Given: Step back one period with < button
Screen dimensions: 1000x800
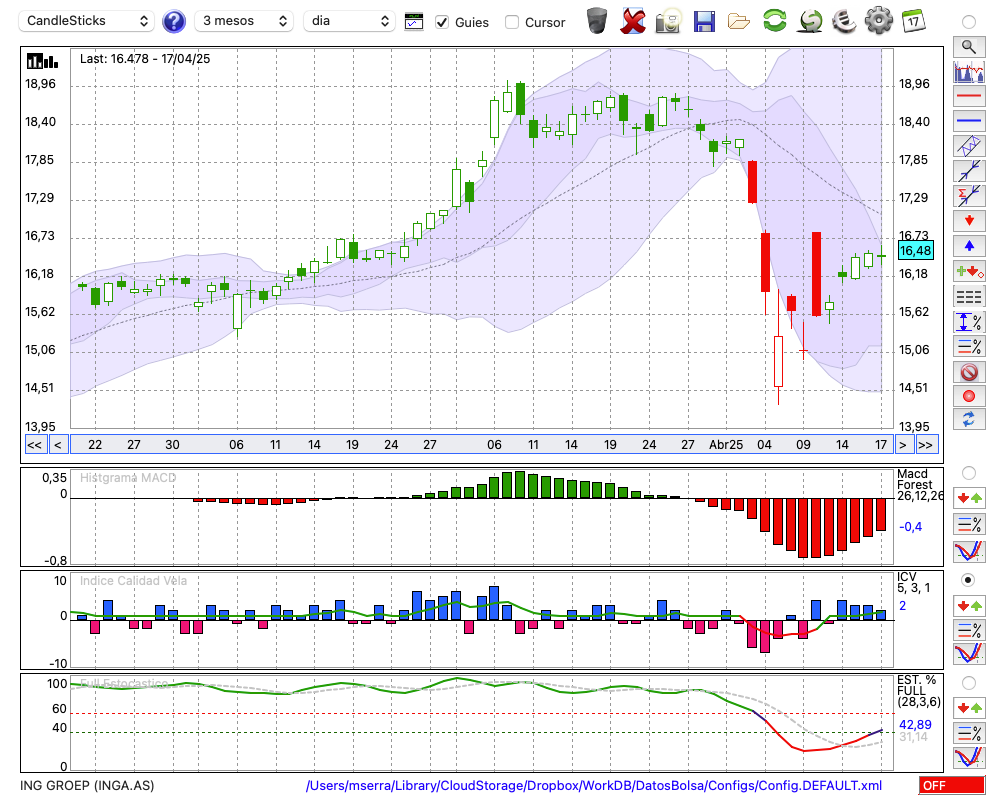Looking at the screenshot, I should (57, 445).
